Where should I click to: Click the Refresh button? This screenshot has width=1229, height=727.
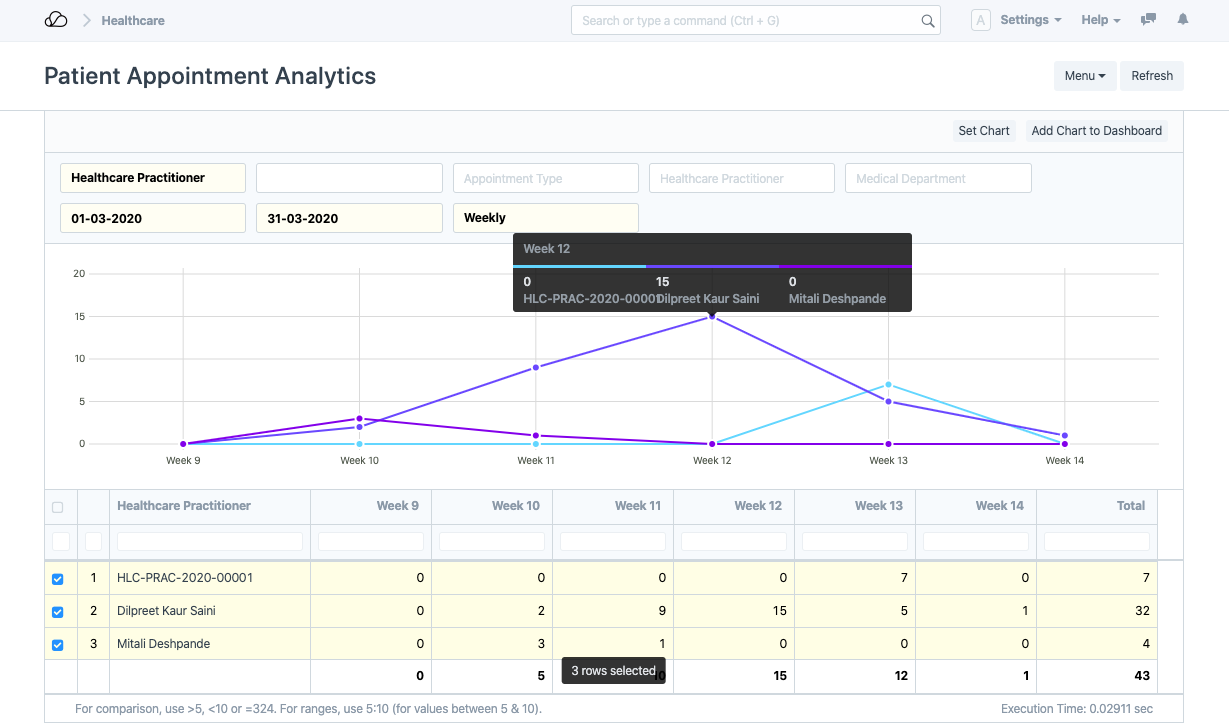[1152, 76]
